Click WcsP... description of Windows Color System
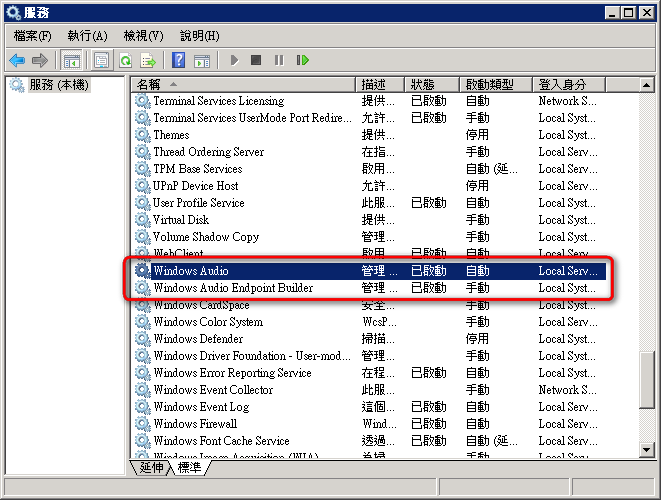The image size is (661, 500). coord(379,322)
